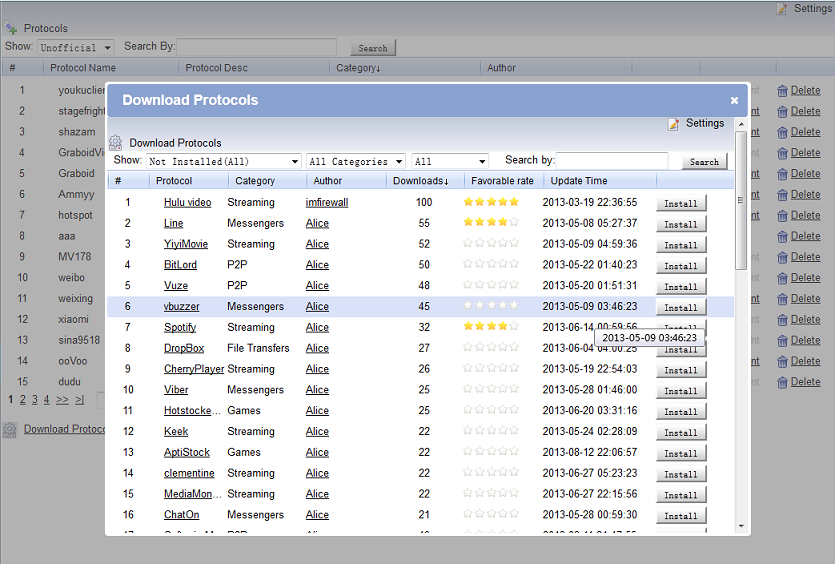The height and width of the screenshot is (564, 835).
Task: Click the Search By field in background page
Action: point(257,47)
